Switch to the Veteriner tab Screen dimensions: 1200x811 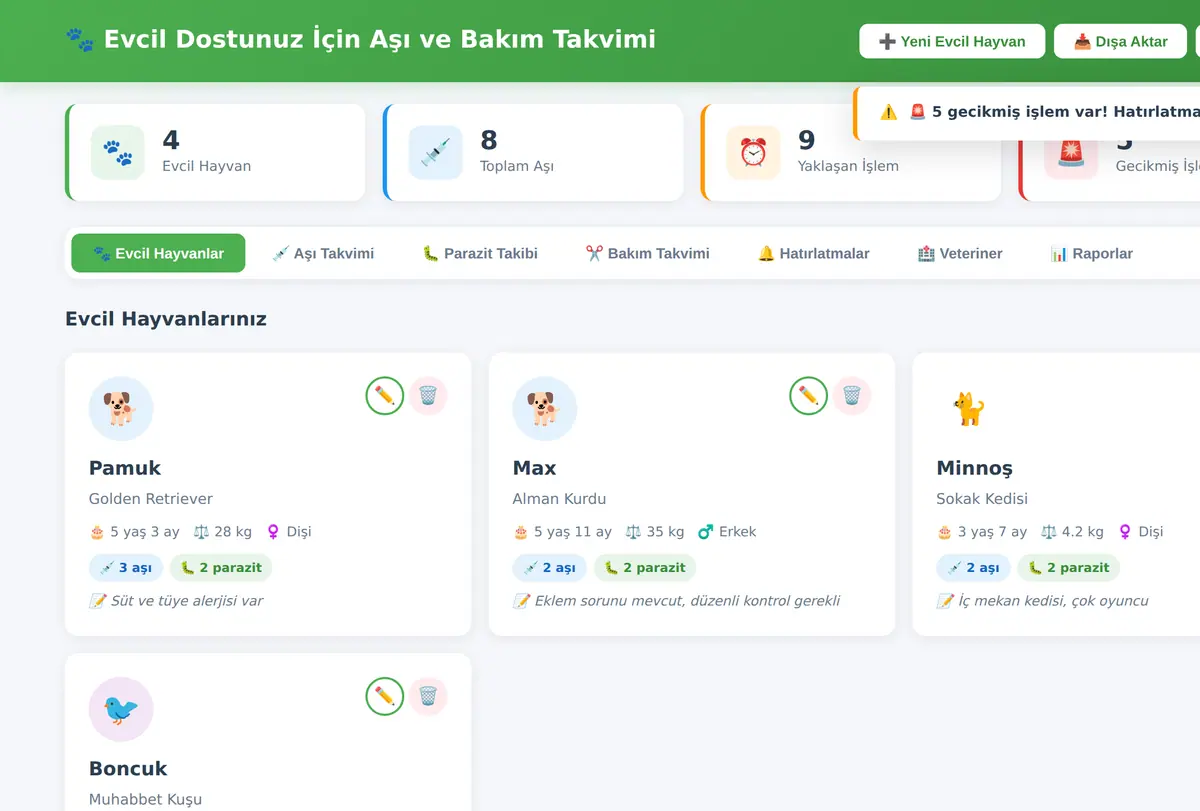[960, 254]
